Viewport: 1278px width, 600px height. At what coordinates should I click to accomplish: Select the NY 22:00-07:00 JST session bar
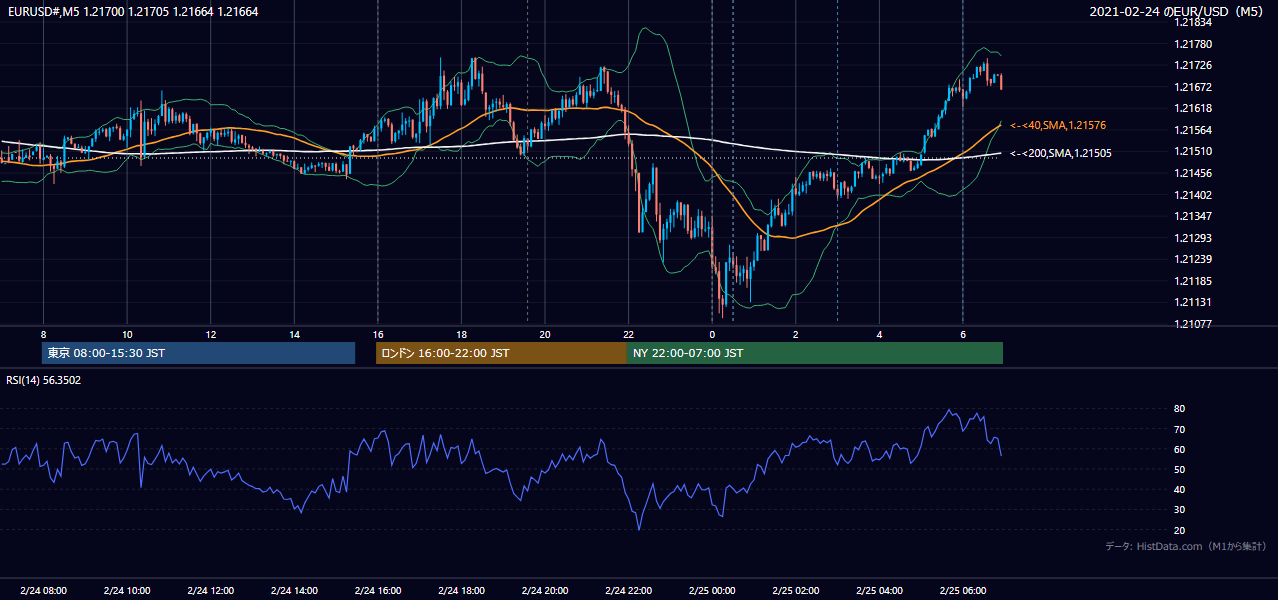coord(815,353)
